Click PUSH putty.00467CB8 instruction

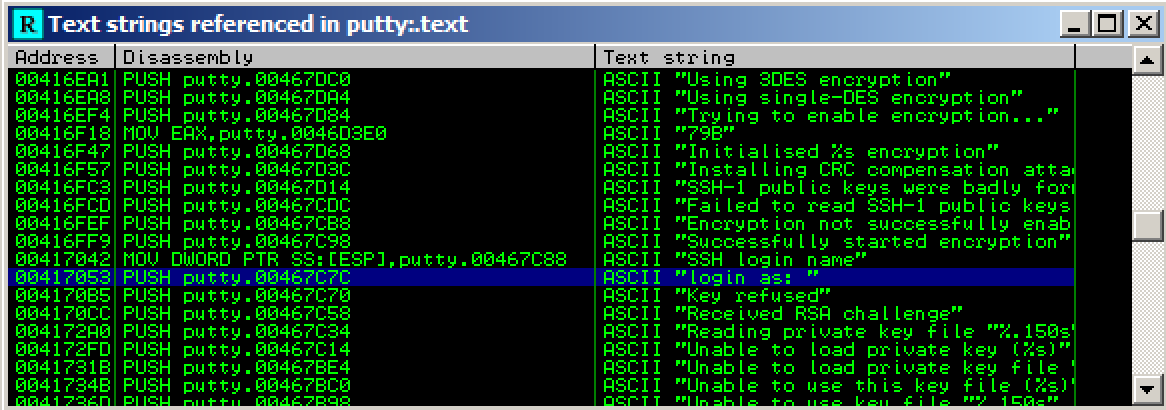(x=236, y=223)
